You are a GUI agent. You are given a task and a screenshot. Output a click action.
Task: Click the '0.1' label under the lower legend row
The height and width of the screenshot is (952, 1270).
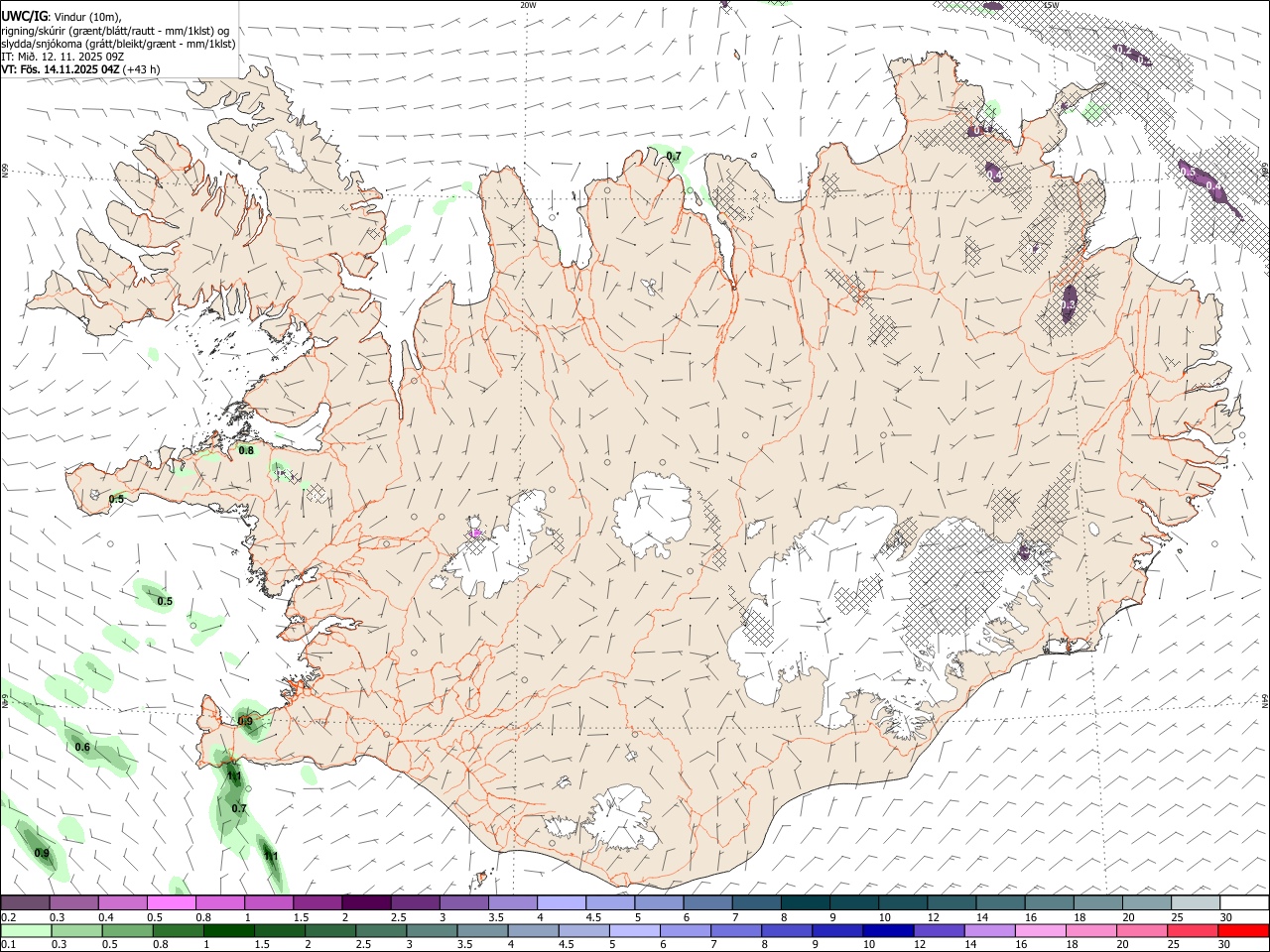(8, 945)
